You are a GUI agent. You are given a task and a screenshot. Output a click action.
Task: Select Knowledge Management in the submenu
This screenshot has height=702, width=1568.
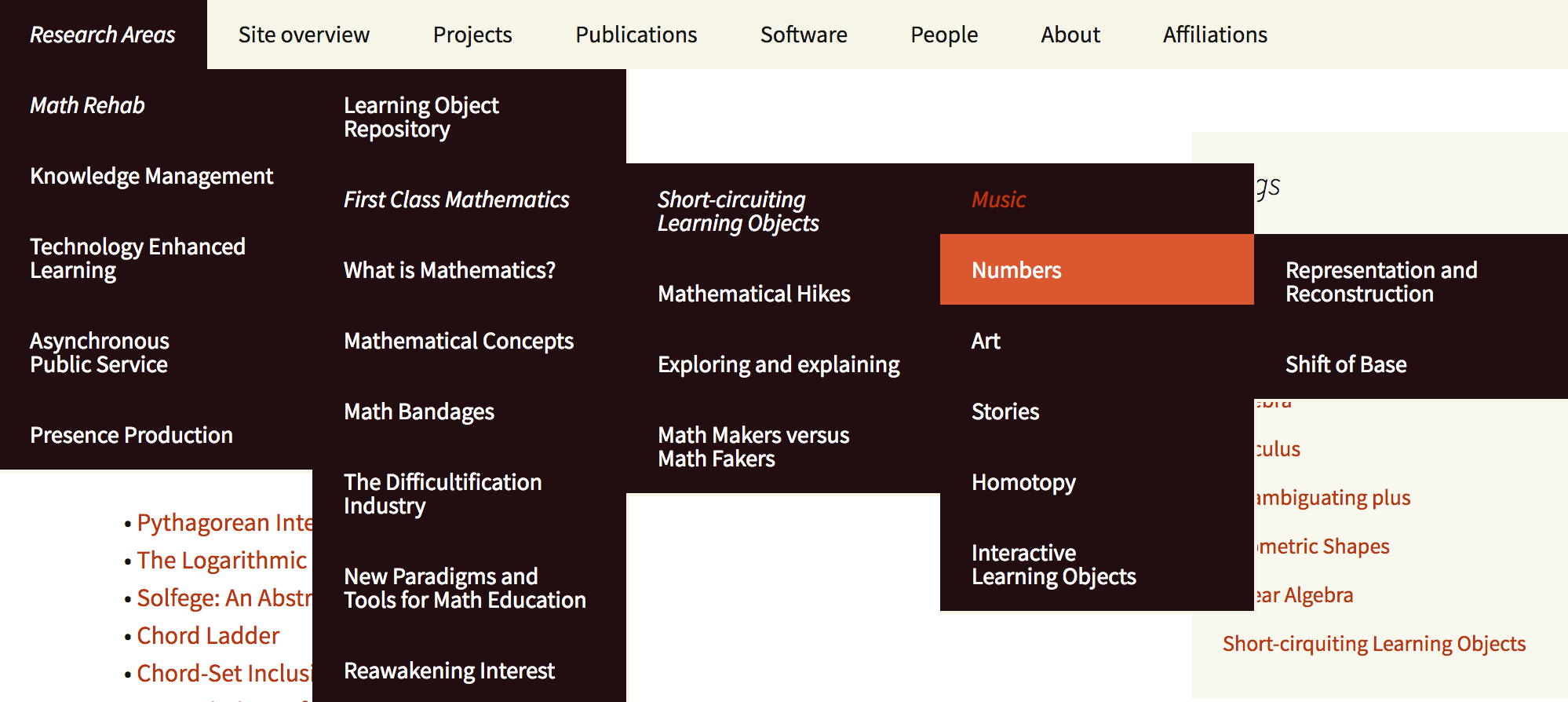151,176
